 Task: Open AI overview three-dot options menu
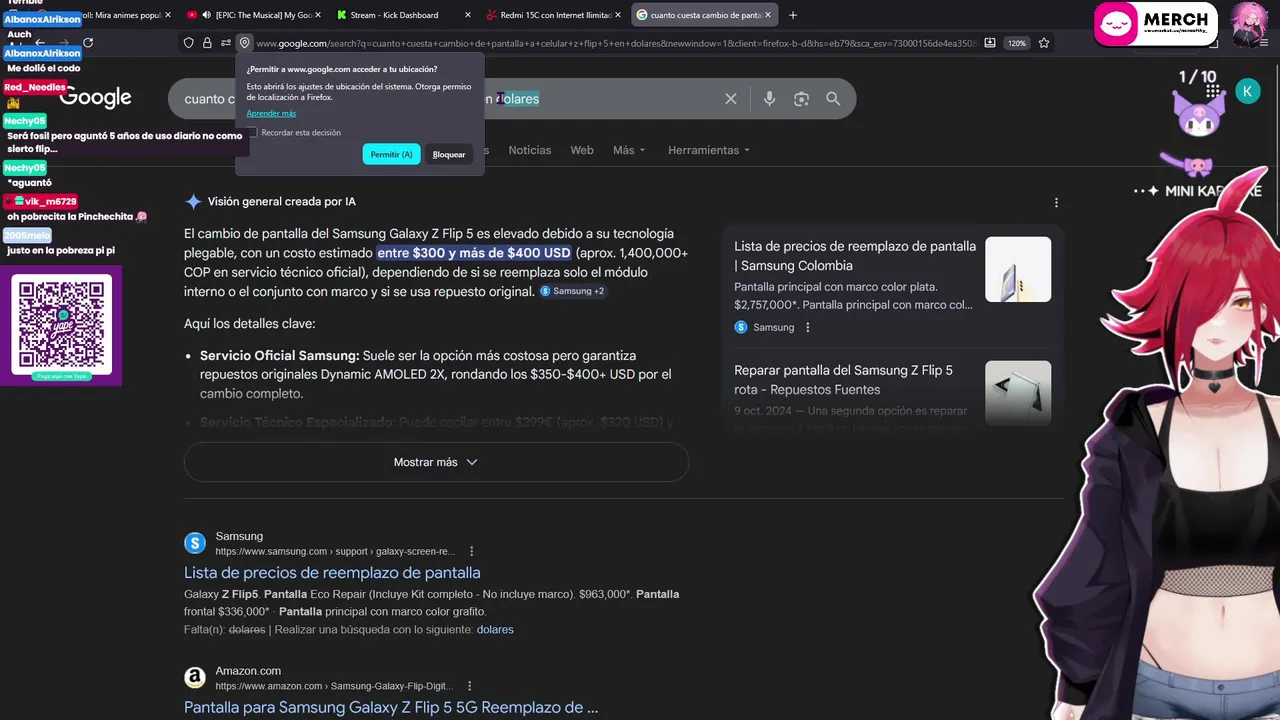pyautogui.click(x=1056, y=202)
